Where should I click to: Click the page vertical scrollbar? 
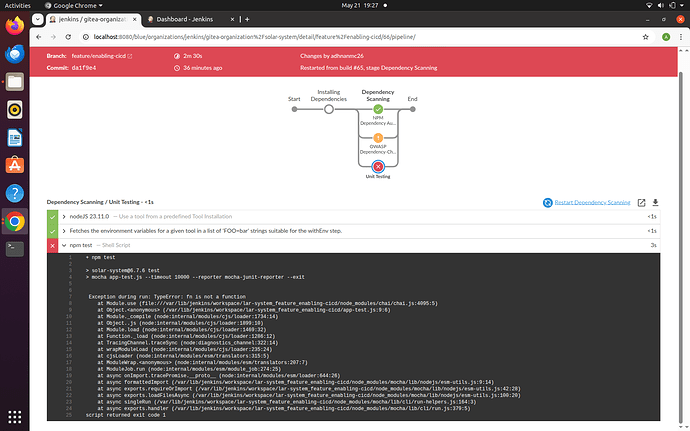click(681, 247)
